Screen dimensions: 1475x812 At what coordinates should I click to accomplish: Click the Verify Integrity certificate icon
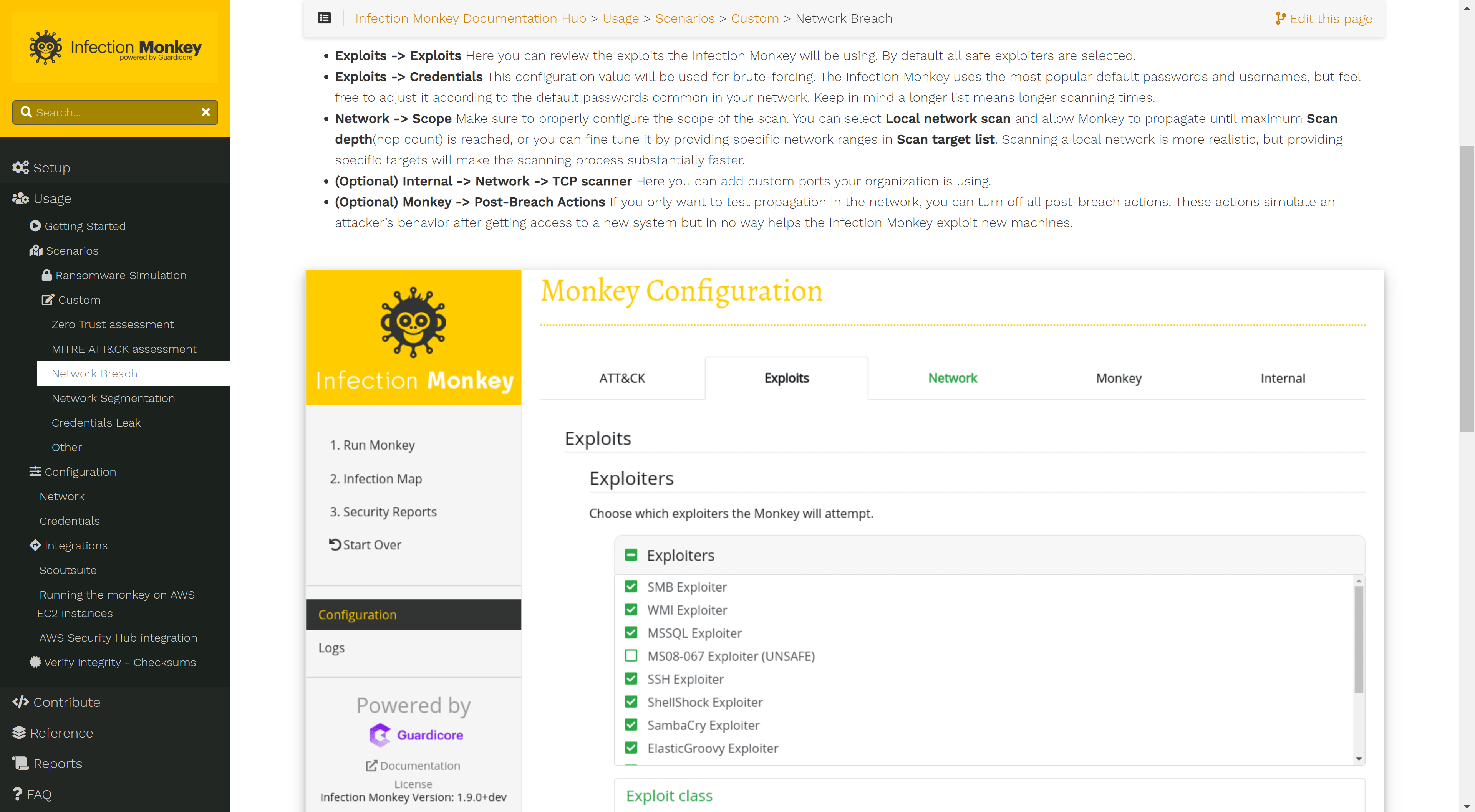(35, 662)
